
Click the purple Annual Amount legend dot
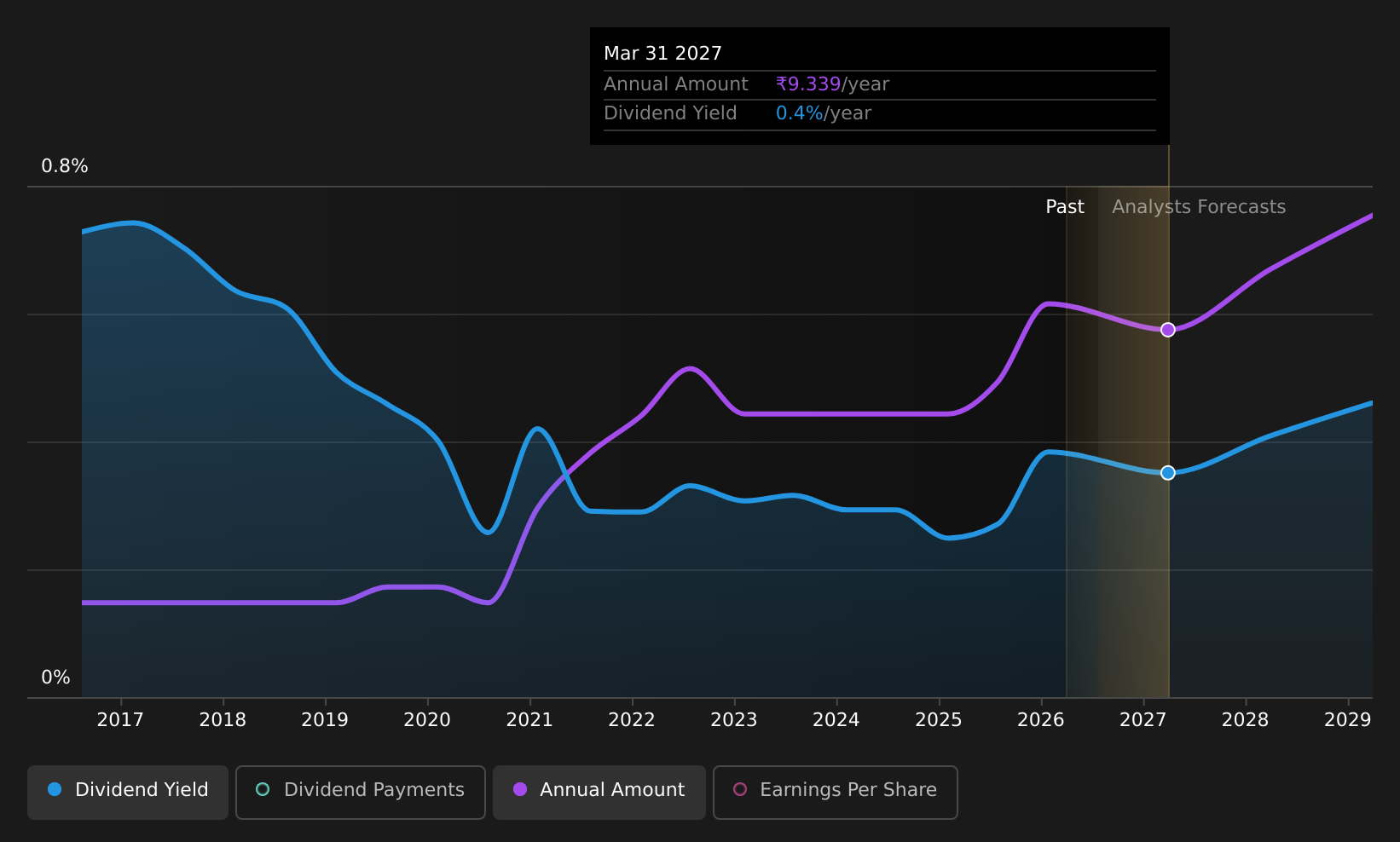click(519, 789)
